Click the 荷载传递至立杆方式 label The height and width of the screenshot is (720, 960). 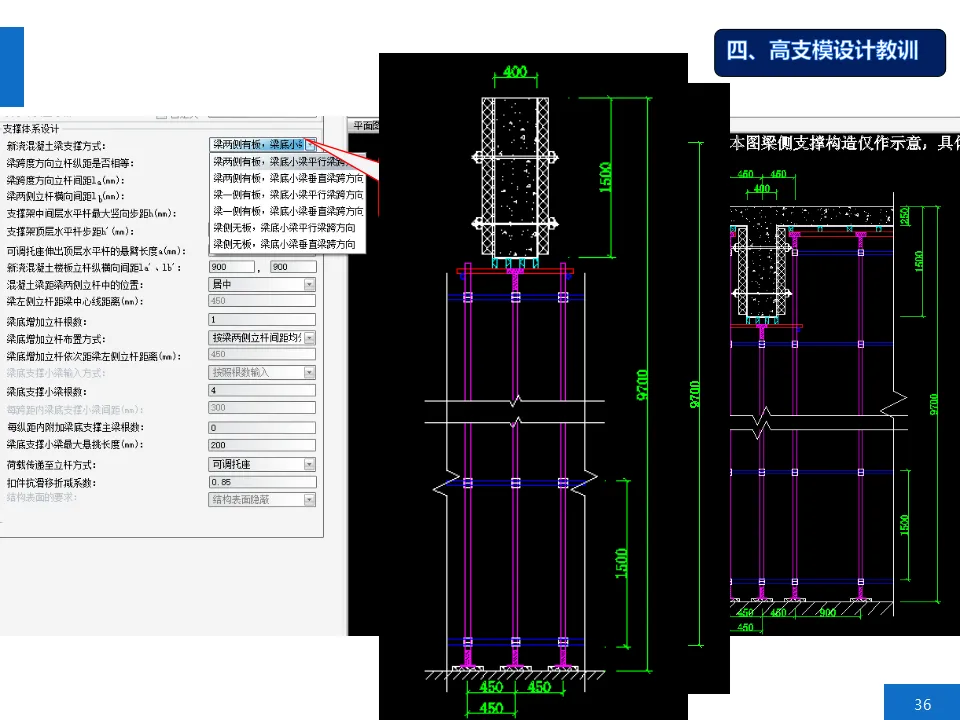pos(51,465)
